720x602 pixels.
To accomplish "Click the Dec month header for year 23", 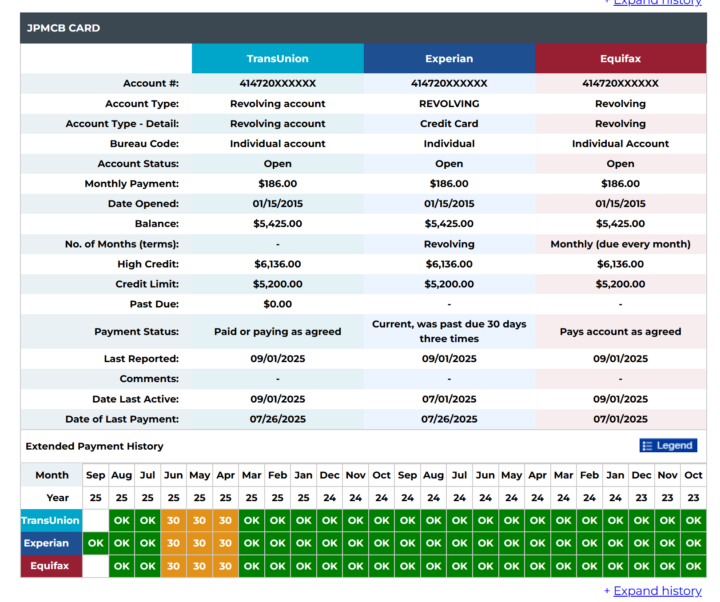I will click(x=641, y=475).
